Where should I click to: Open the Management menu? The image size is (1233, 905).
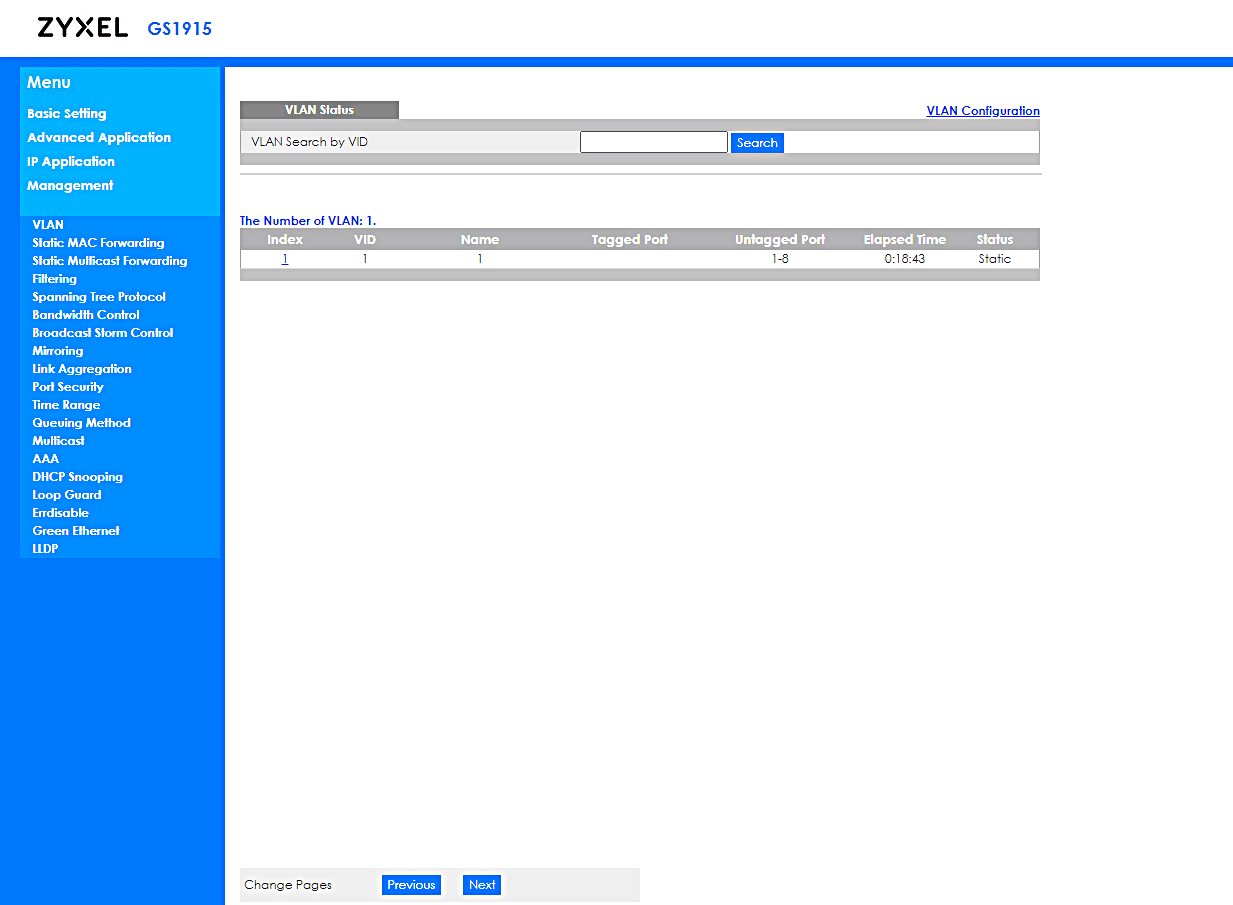point(70,186)
